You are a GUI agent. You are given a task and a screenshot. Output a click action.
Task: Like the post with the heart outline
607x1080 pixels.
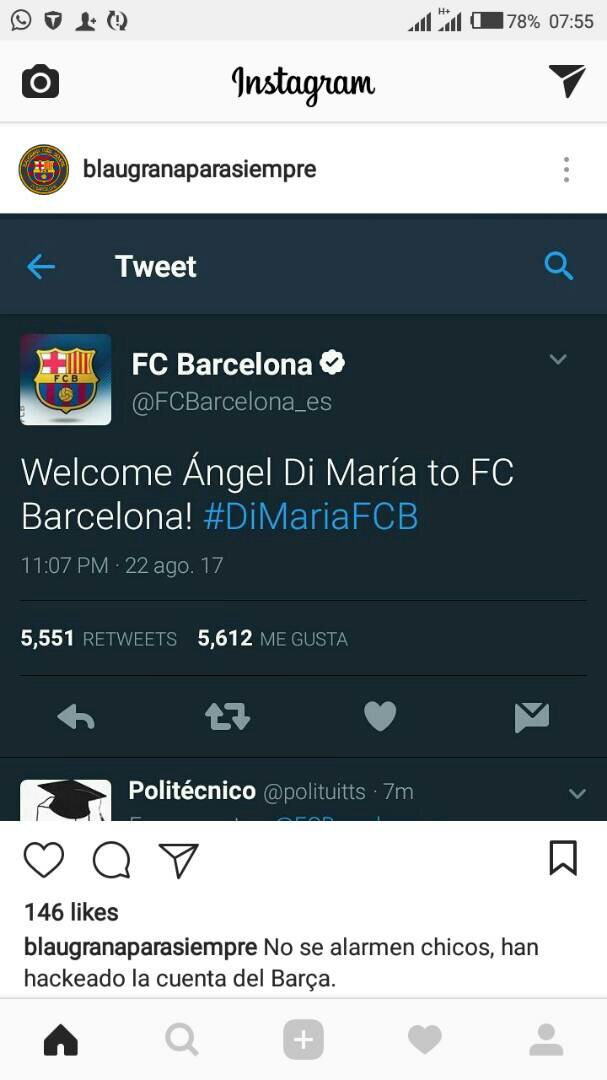[44, 860]
